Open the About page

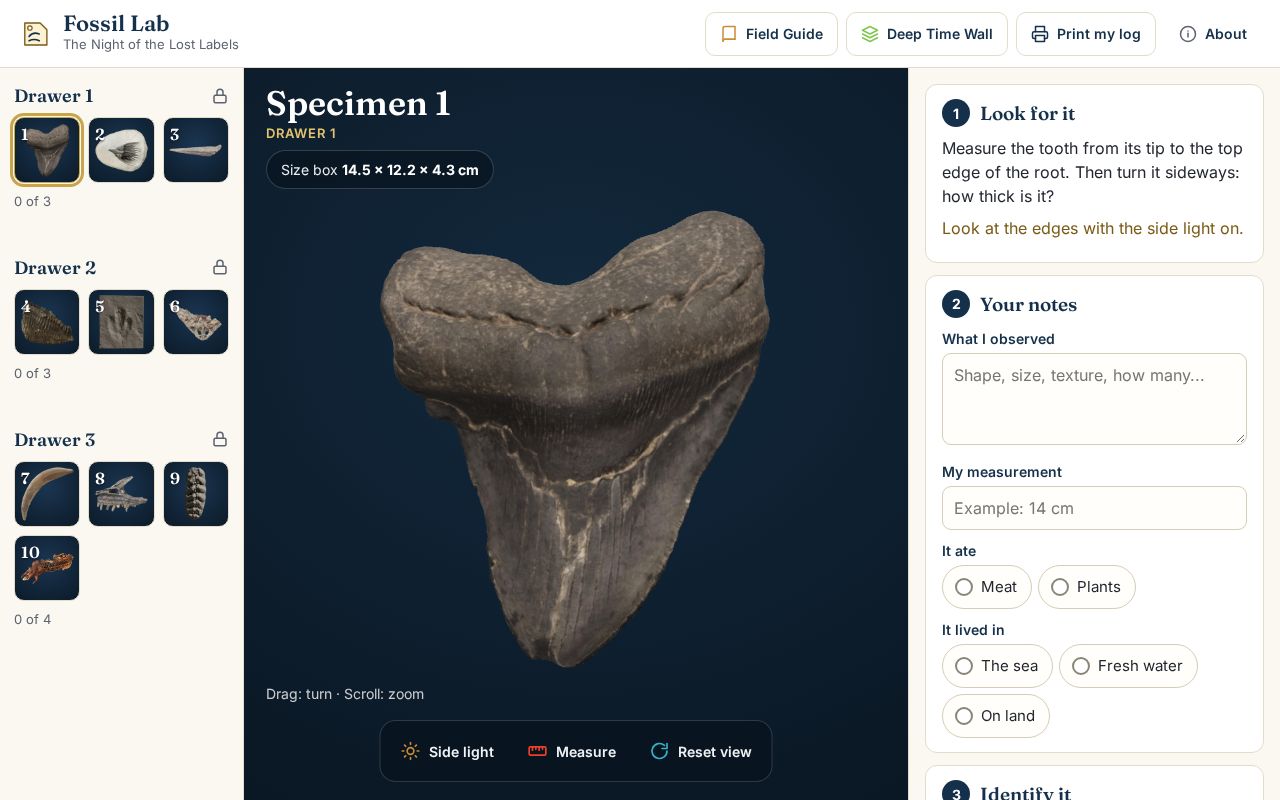[x=1212, y=34]
